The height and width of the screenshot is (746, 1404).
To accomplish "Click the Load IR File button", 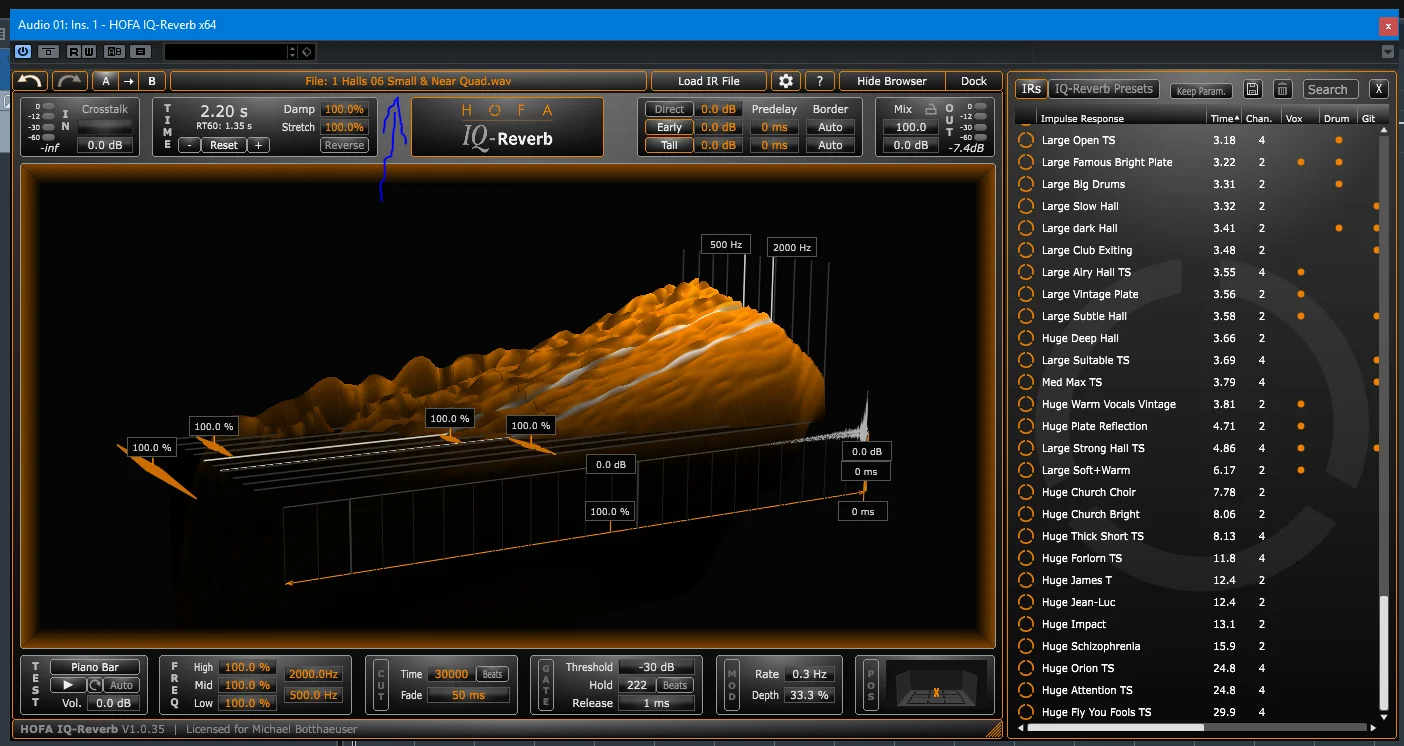I will coord(709,81).
